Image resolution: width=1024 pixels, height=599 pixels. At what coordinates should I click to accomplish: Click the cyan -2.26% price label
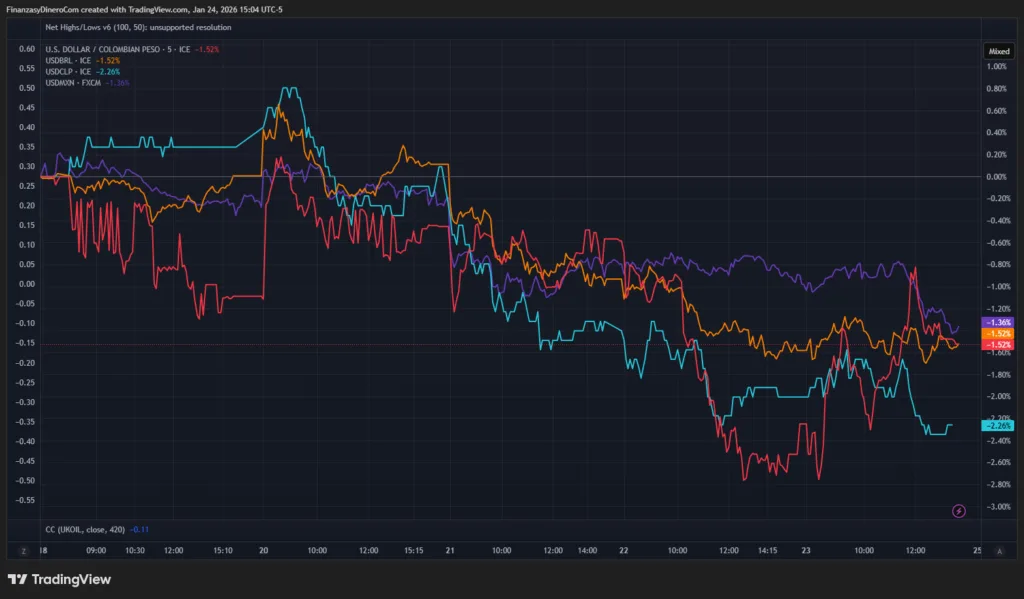pyautogui.click(x=998, y=425)
